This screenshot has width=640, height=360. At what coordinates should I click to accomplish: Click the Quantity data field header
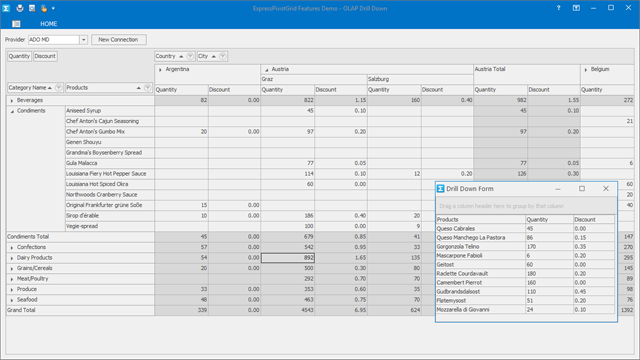pos(19,56)
